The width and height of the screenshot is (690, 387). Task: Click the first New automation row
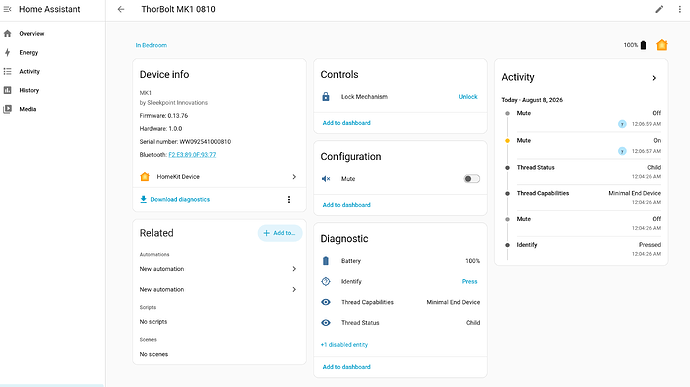click(x=219, y=269)
